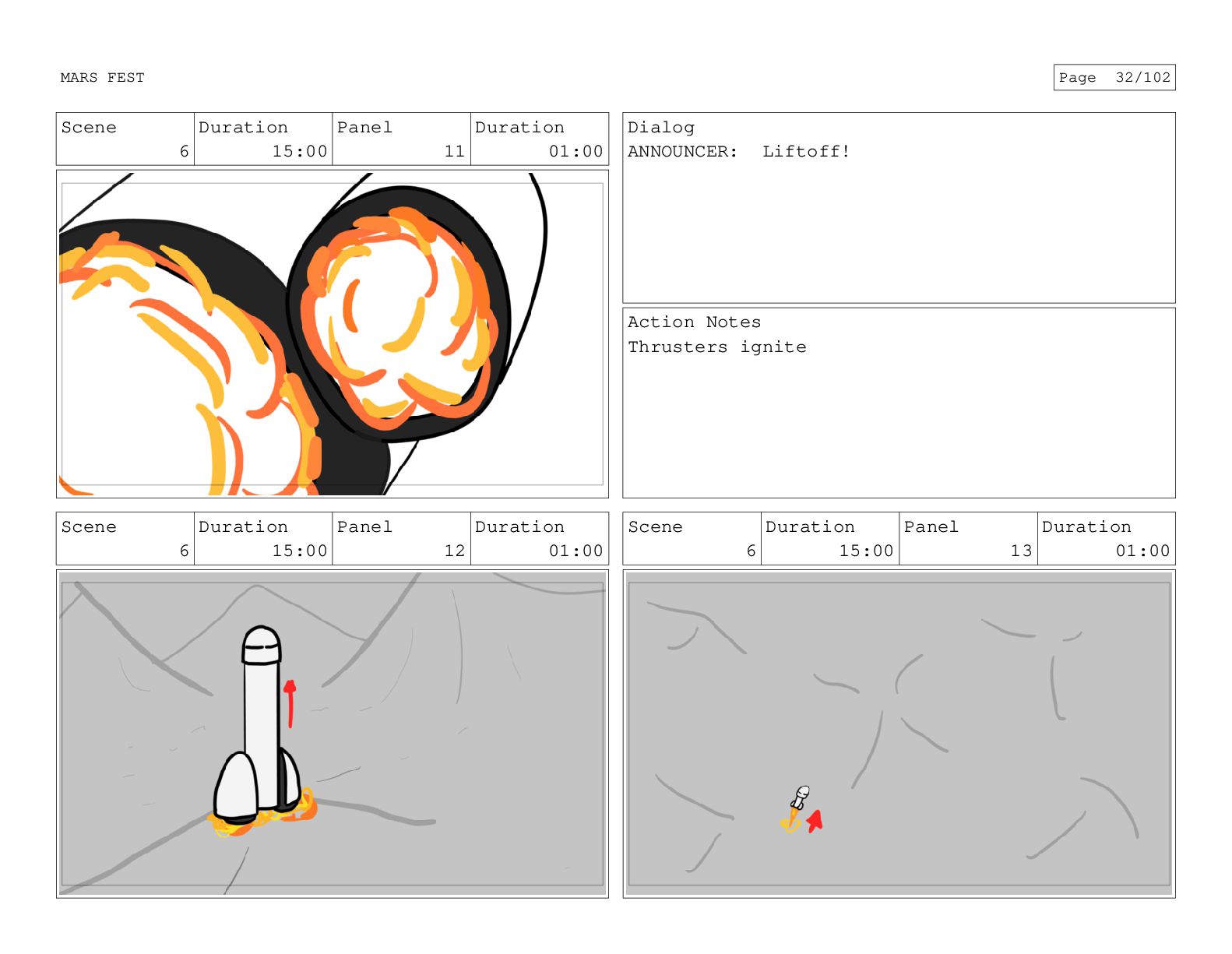Click scene duration 15:00 above panel 13
Screen dimensions: 1232x954
coord(866,551)
